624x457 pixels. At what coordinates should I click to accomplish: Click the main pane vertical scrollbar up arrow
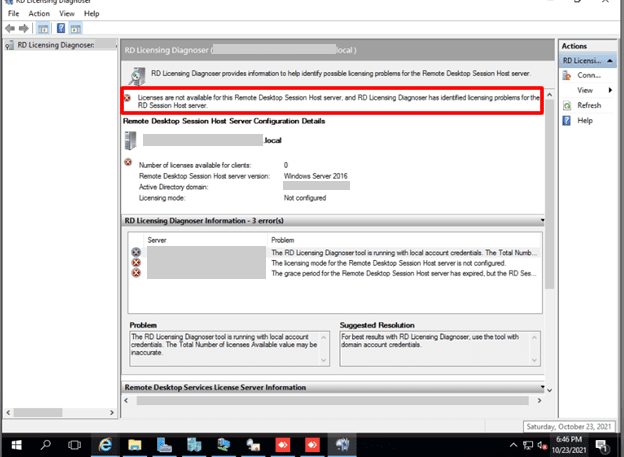550,95
